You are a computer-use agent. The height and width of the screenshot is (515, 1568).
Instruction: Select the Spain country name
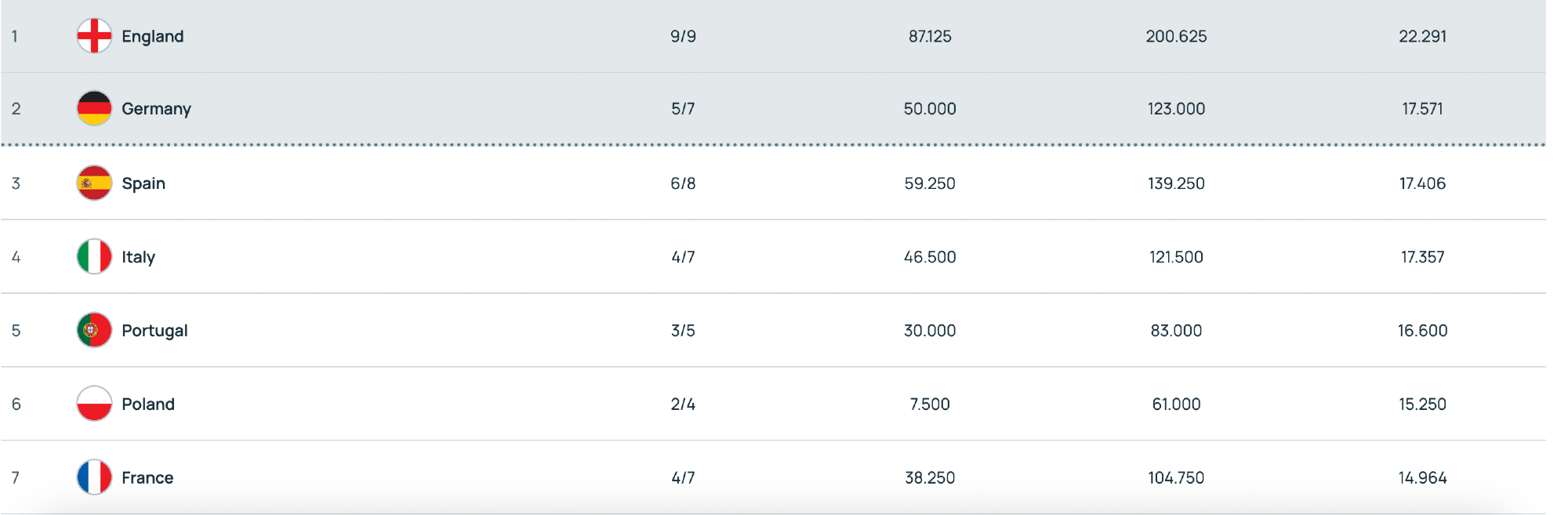tap(143, 183)
